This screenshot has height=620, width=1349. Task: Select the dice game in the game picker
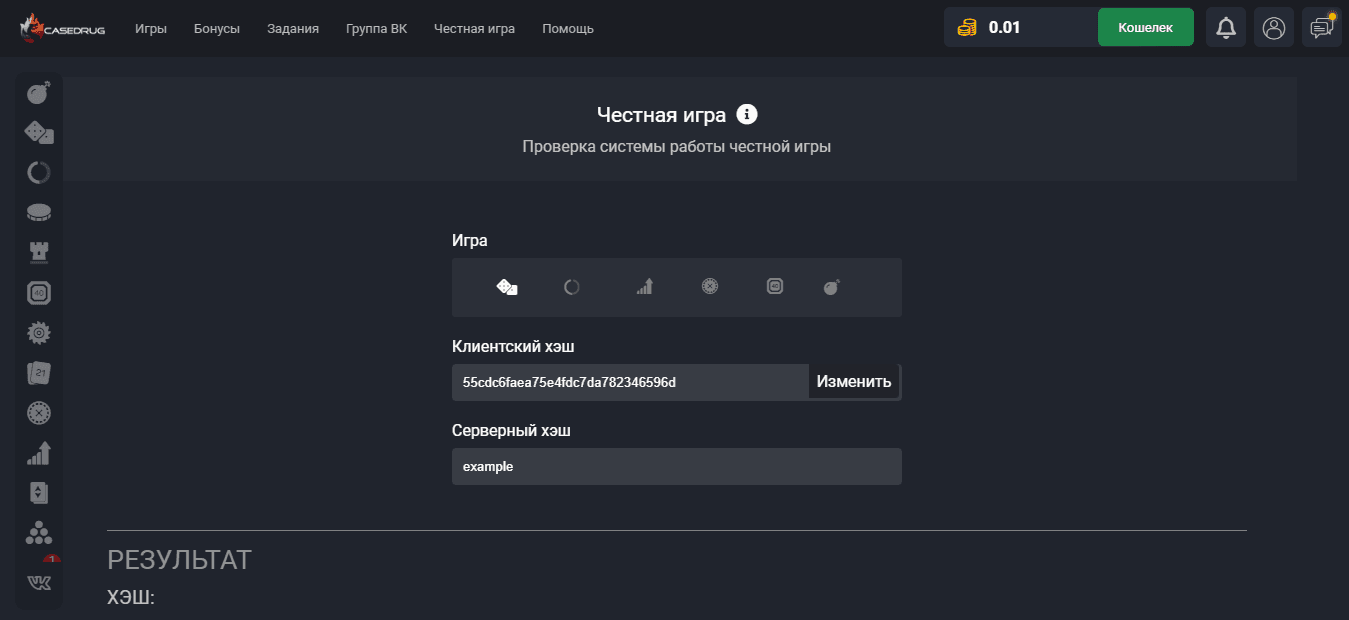click(x=506, y=287)
